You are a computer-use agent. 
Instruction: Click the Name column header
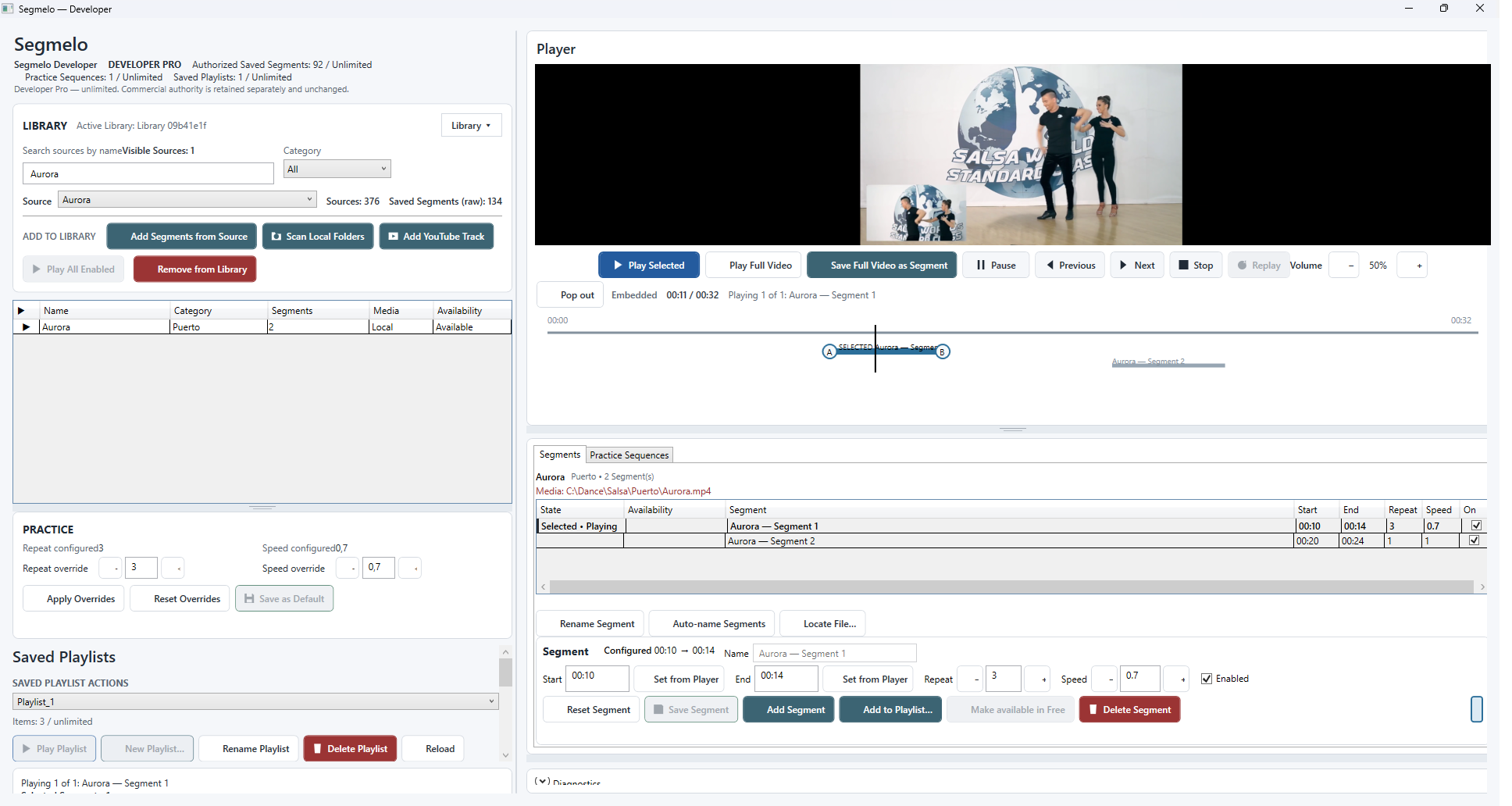[105, 311]
